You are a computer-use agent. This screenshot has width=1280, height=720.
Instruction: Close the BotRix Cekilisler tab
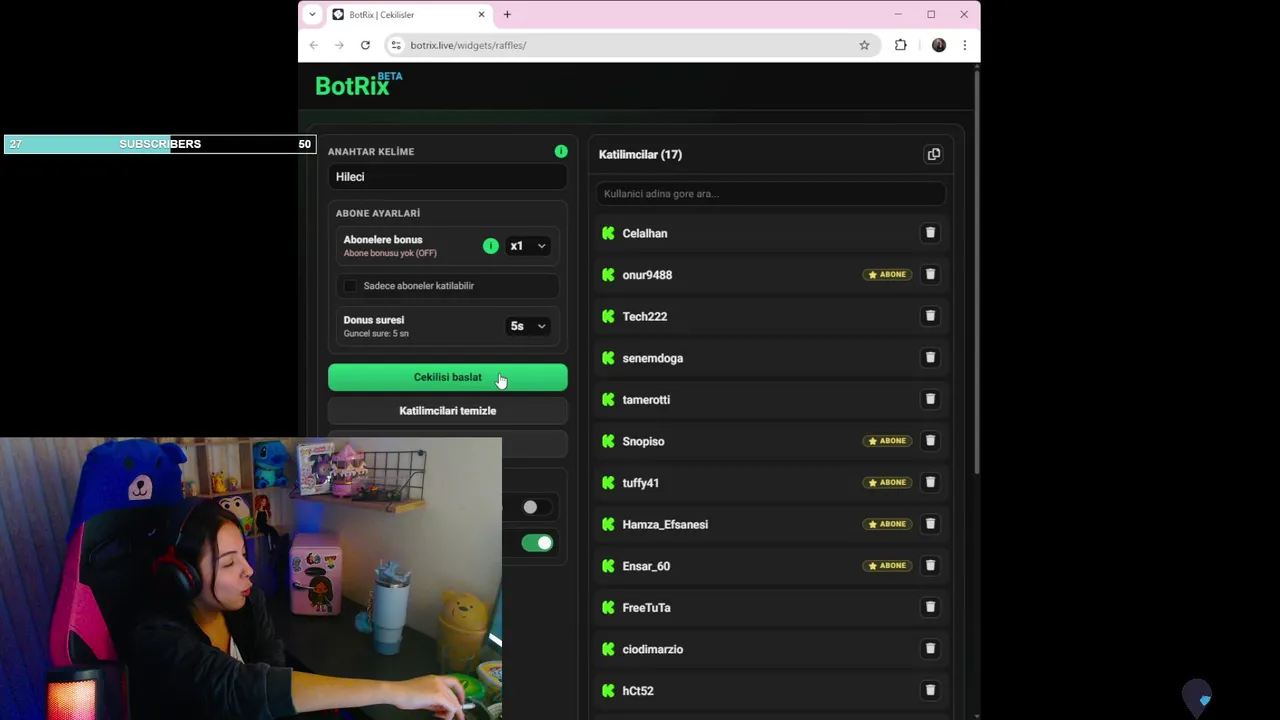tap(481, 15)
